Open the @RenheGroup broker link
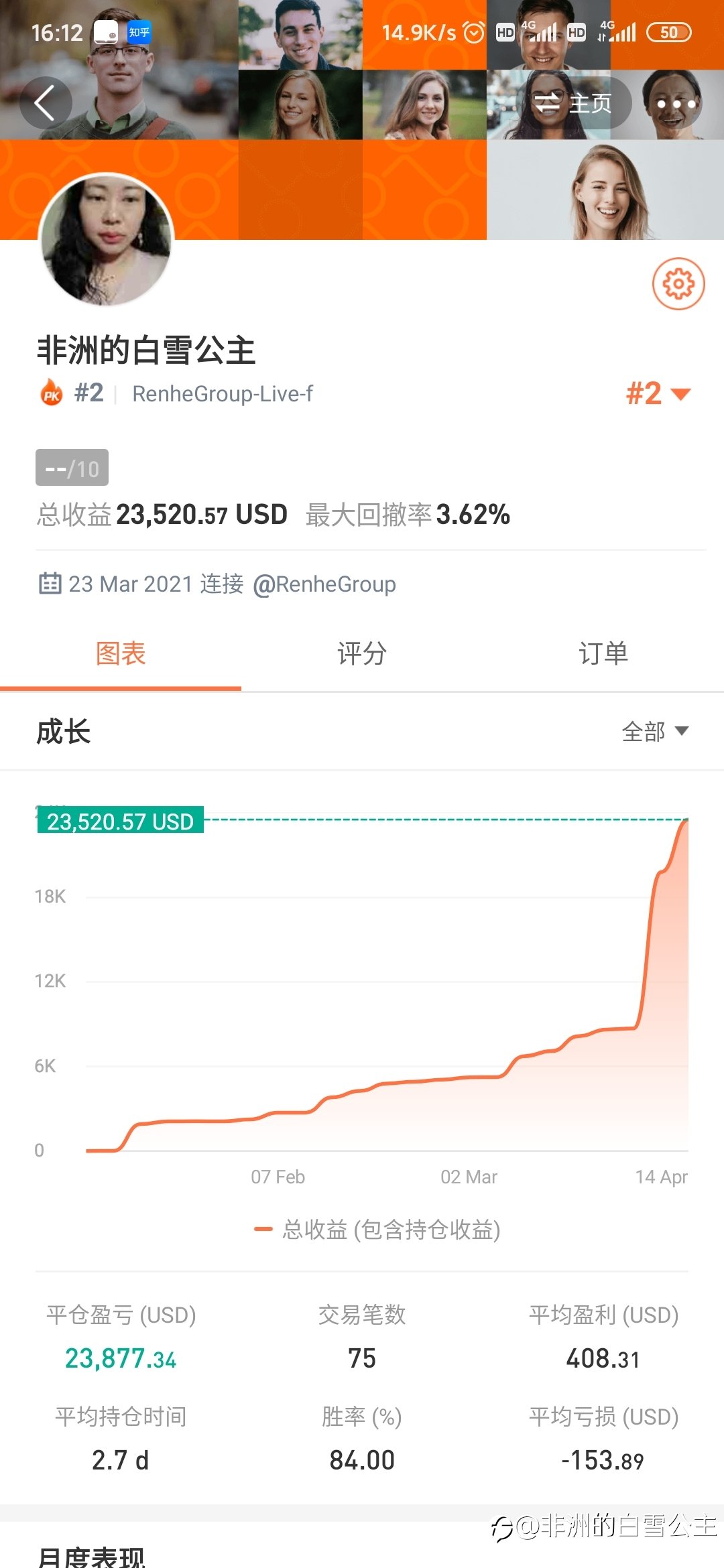724x1568 pixels. pyautogui.click(x=324, y=584)
